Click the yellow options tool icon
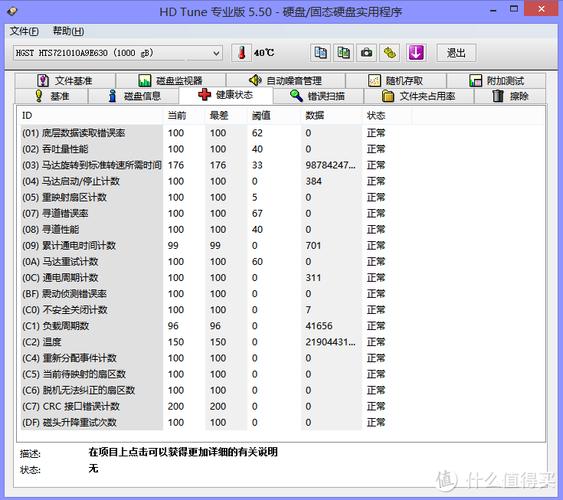Screen dimensions: 563x500 click(390, 53)
